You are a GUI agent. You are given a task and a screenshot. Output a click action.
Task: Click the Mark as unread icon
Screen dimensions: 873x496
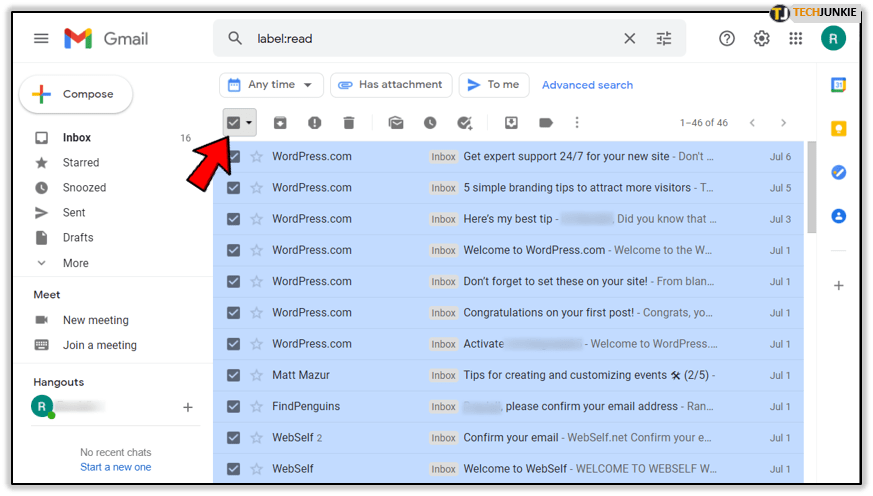396,123
